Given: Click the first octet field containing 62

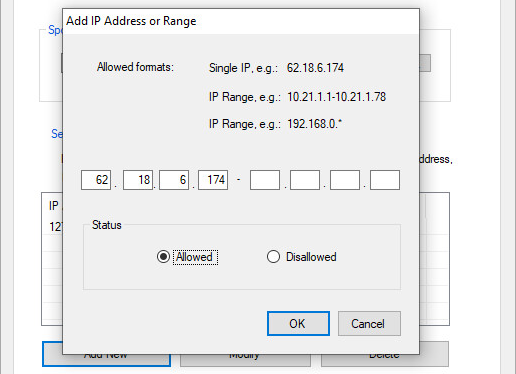Looking at the screenshot, I should pos(96,180).
